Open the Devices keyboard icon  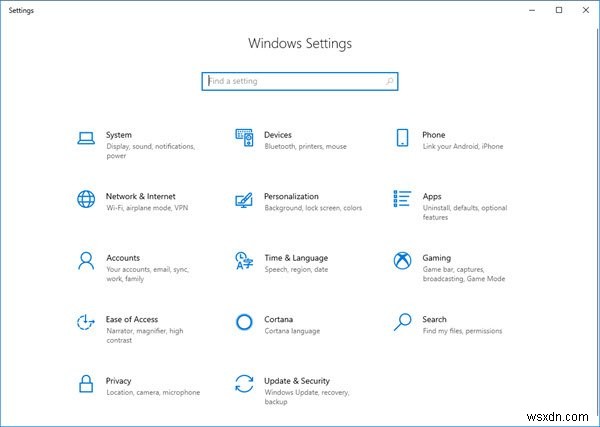click(x=244, y=137)
